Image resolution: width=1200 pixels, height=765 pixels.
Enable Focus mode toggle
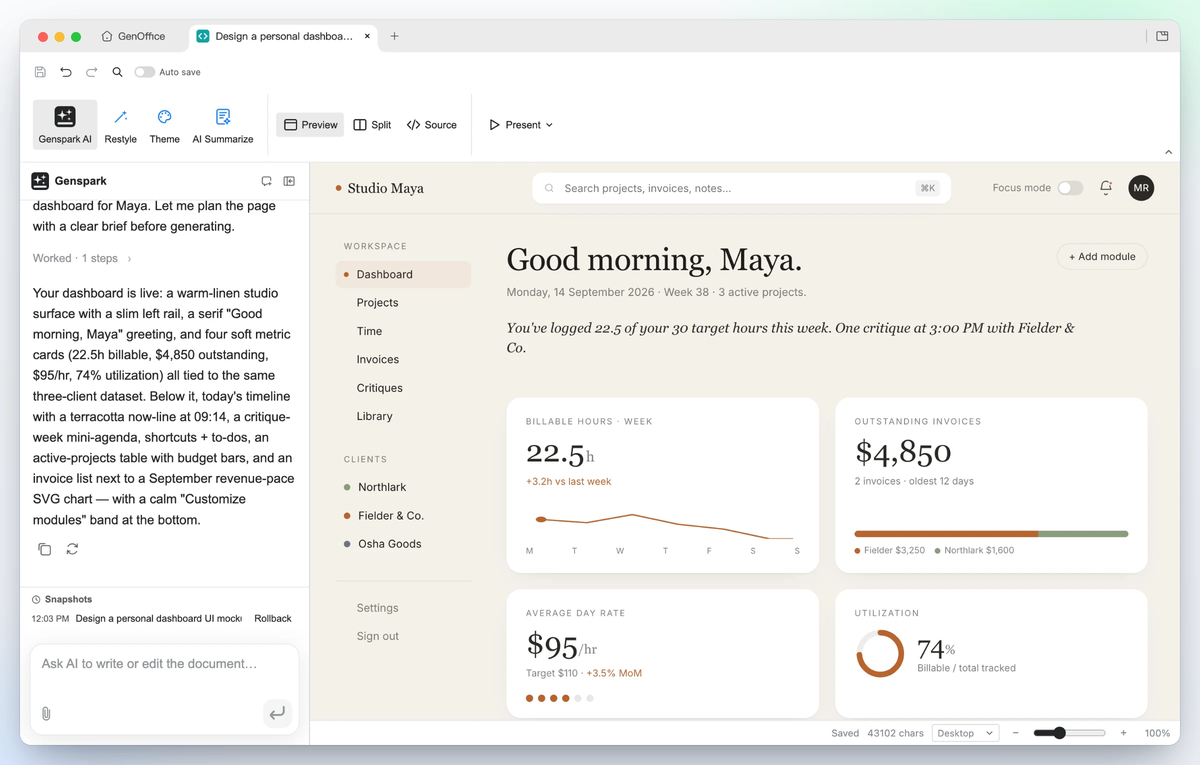[x=1070, y=188]
